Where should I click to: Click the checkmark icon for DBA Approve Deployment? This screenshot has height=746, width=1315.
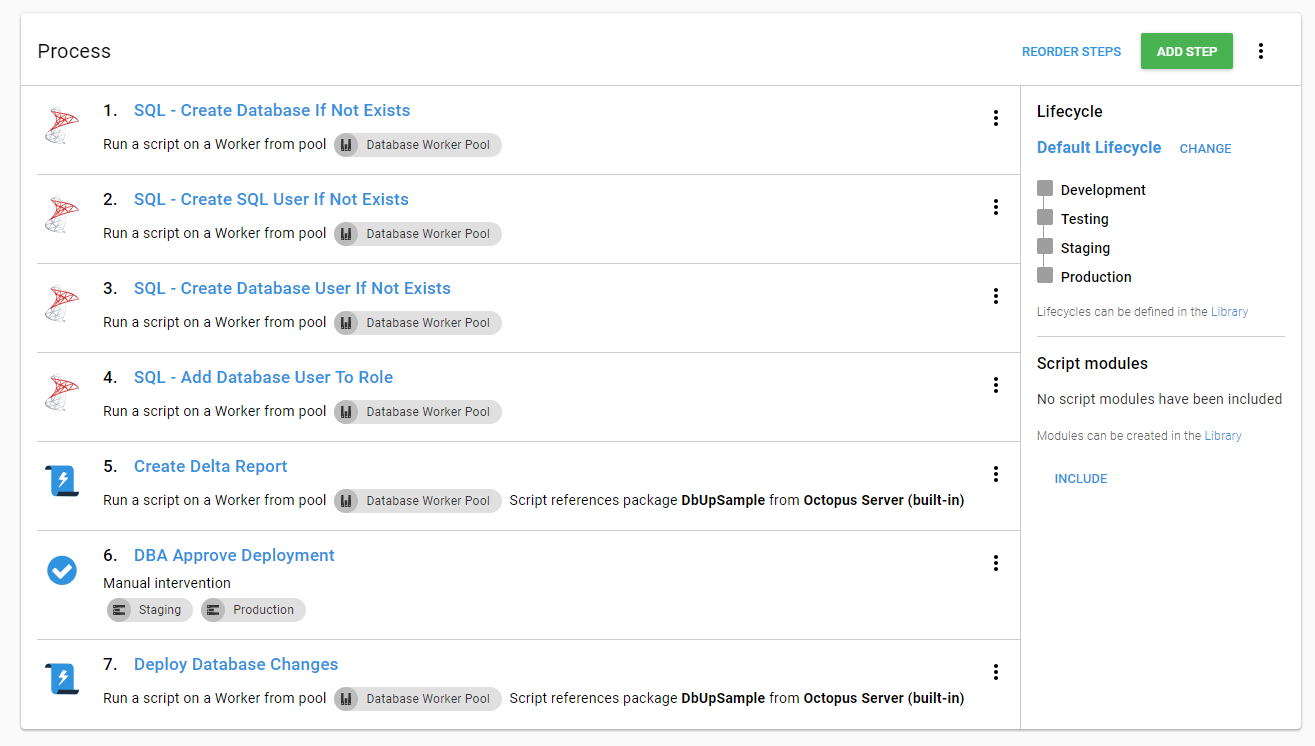[62, 571]
